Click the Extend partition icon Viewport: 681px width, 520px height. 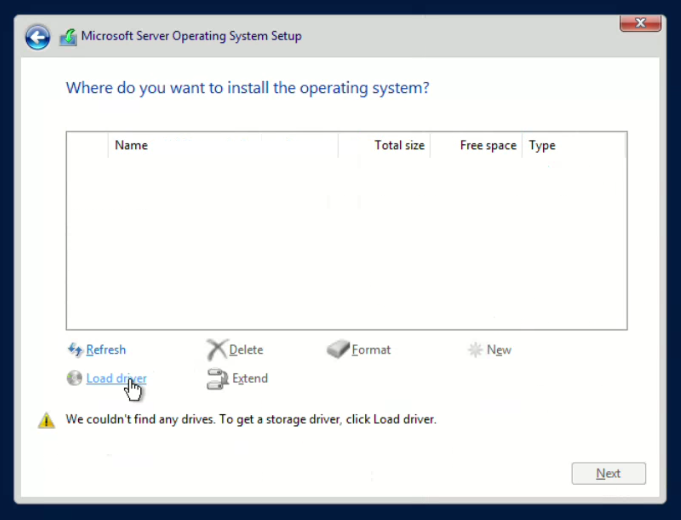tap(216, 379)
